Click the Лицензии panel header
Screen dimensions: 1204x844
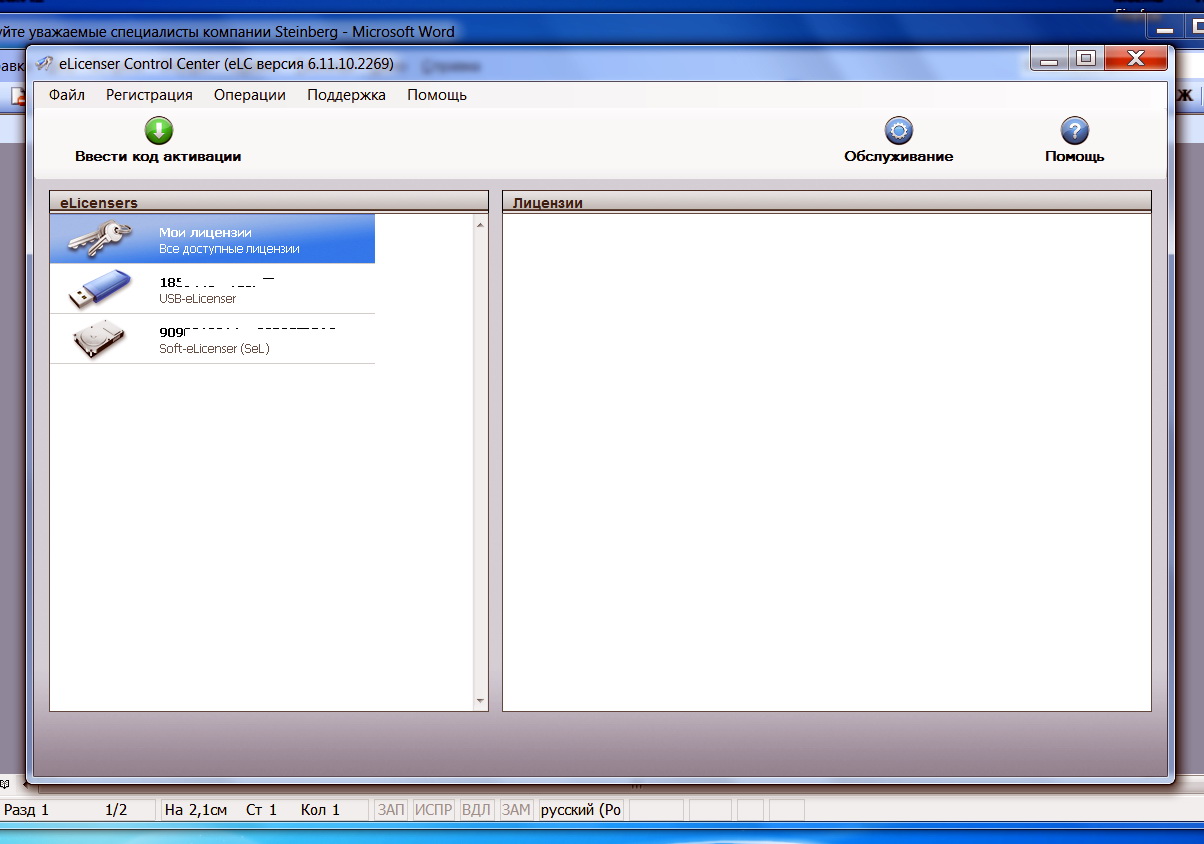826,202
